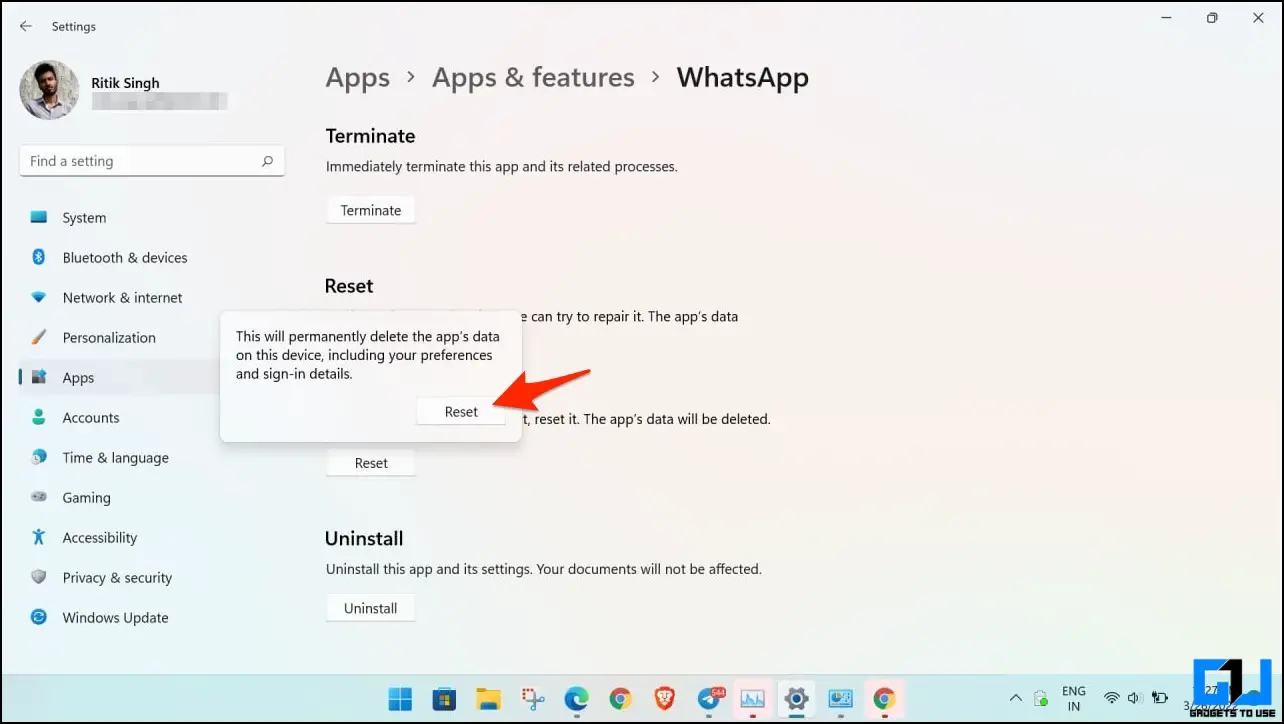Open Microsoft Store from taskbar
Screen dimensions: 1284x724
(x=444, y=698)
